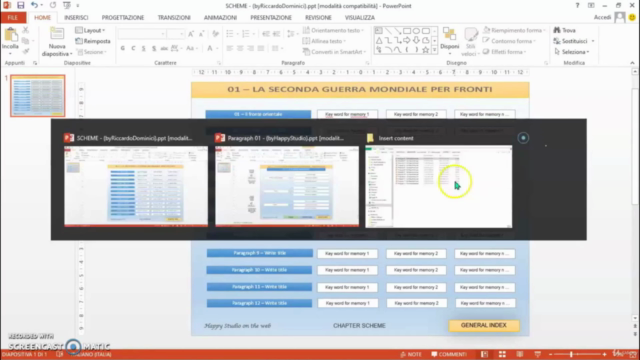Click the Format Painter brush icon

(x=26, y=51)
